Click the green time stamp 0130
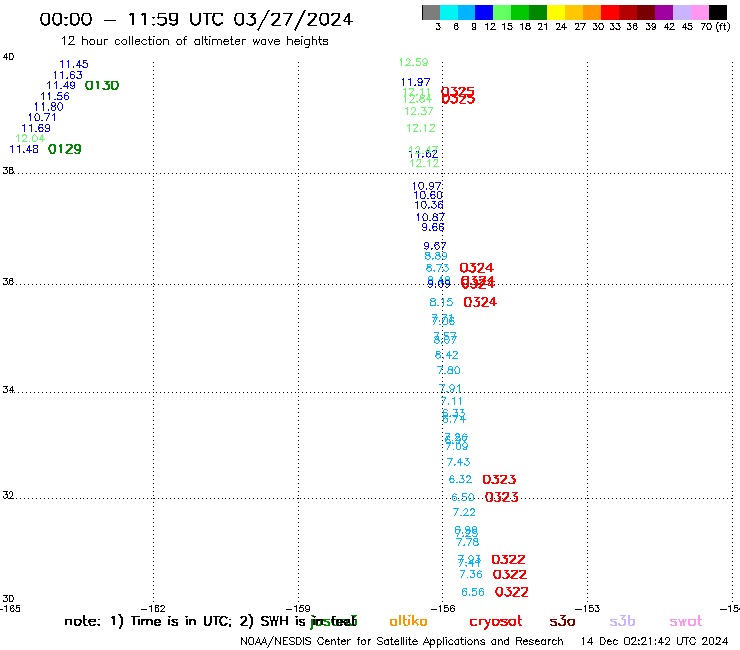This screenshot has height=650, width=740. point(102,85)
